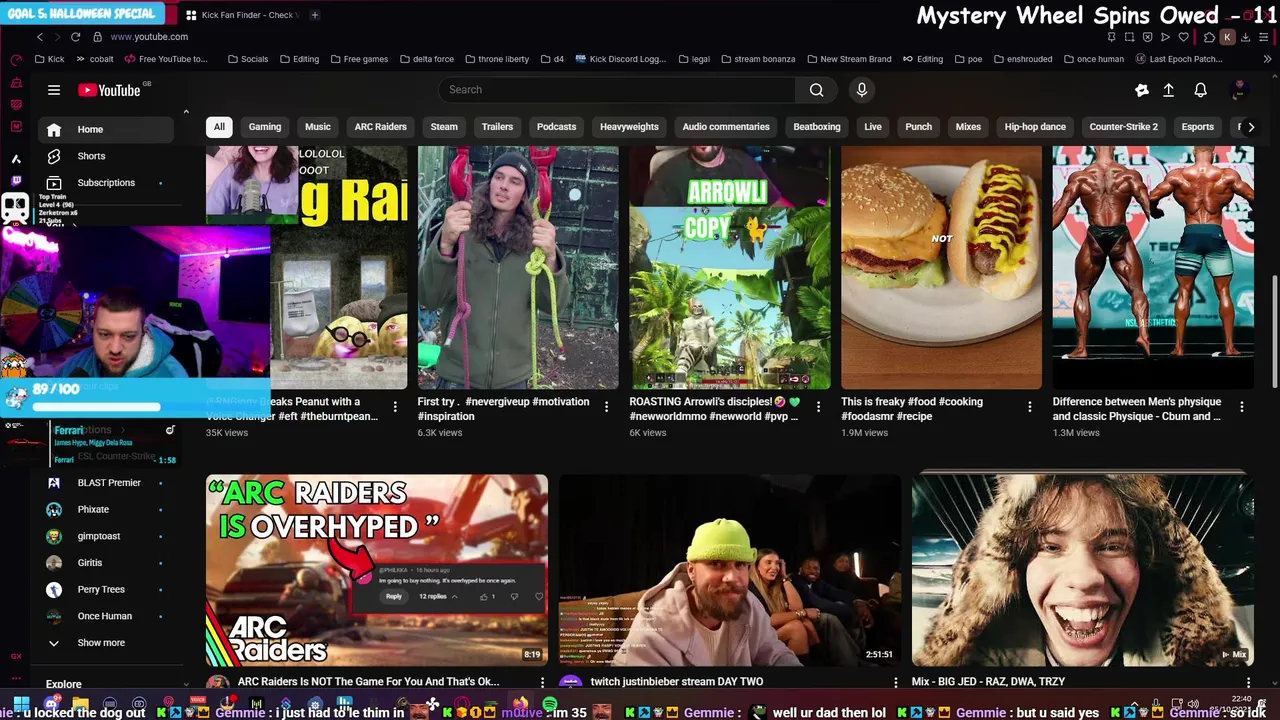Open more options for freaky food video

click(1030, 406)
